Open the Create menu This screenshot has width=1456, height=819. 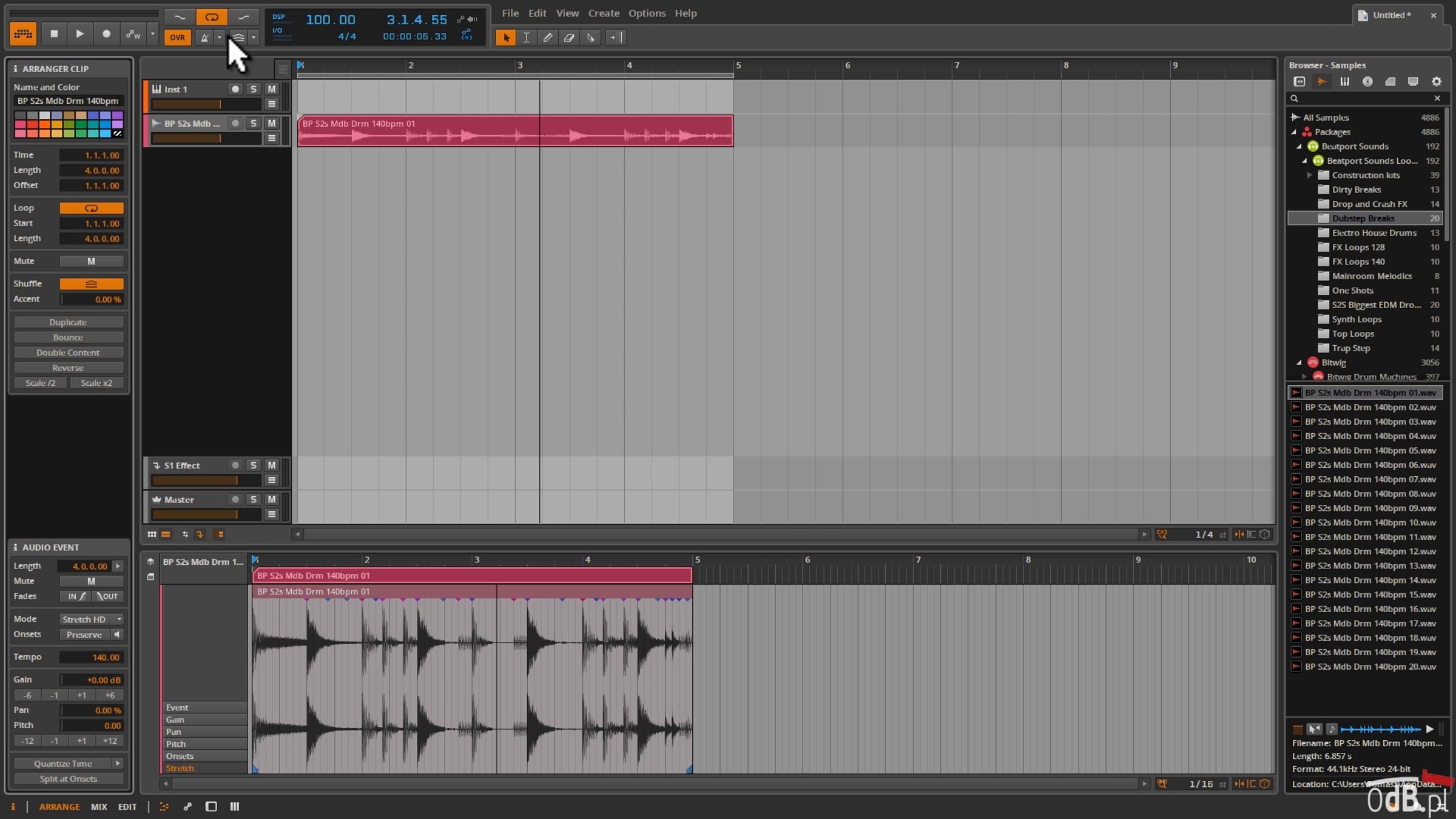point(604,13)
